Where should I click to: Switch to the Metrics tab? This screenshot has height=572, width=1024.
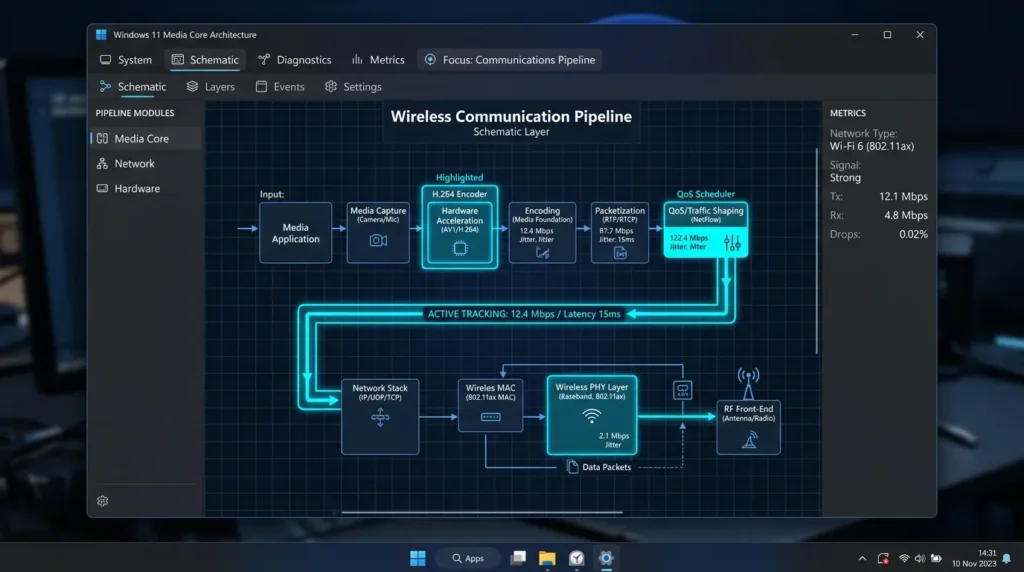pos(378,59)
